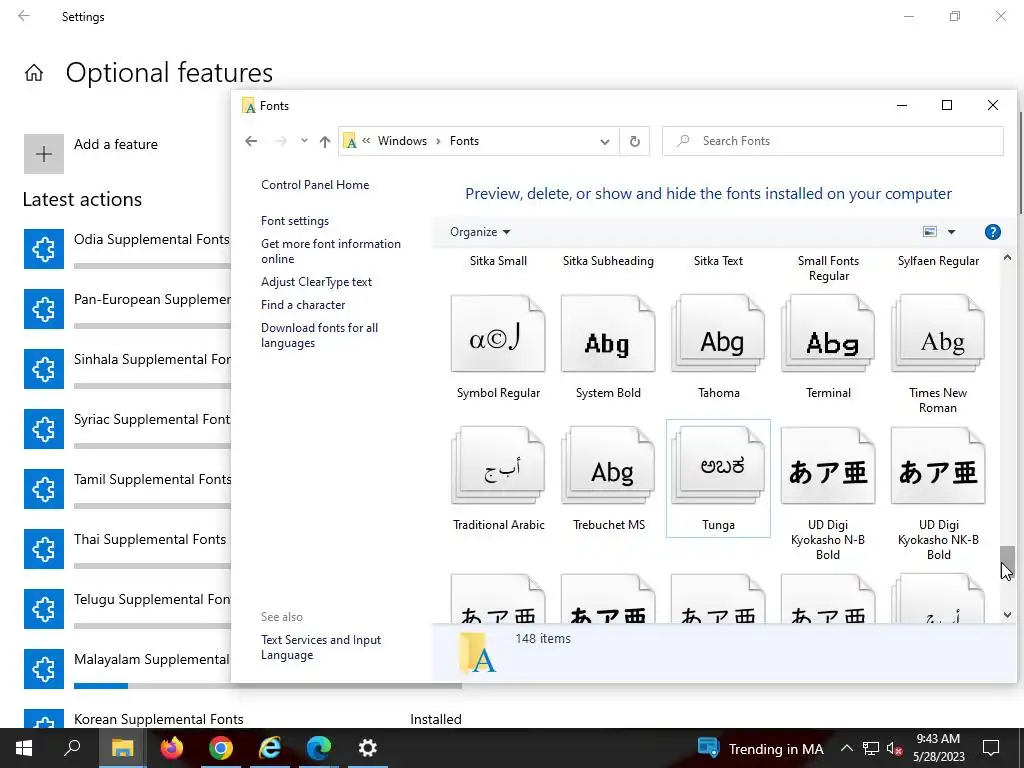
Task: Open File Explorer on the taskbar
Action: click(x=122, y=748)
